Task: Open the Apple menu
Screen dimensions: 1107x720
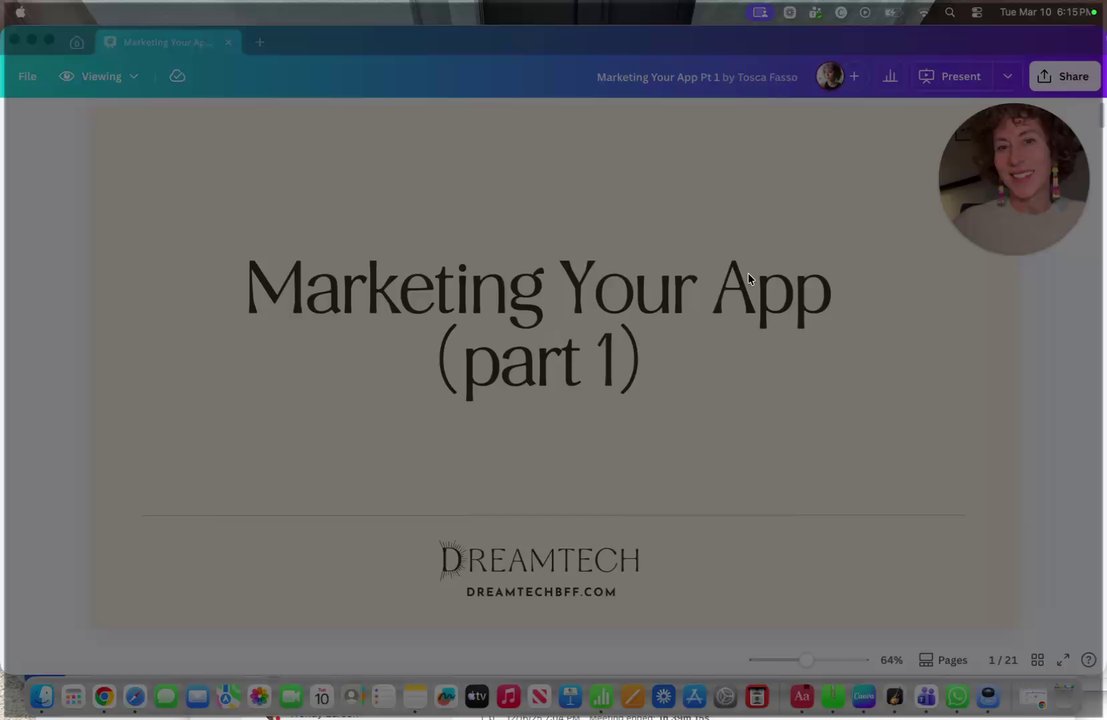Action: [x=20, y=12]
